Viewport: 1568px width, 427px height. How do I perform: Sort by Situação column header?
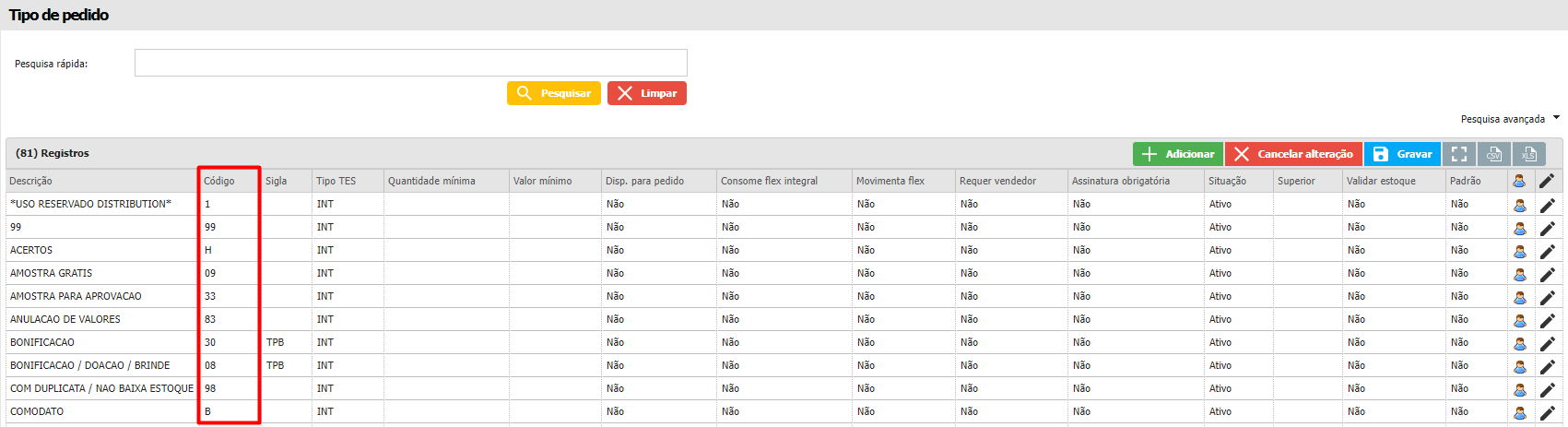pyautogui.click(x=1228, y=181)
